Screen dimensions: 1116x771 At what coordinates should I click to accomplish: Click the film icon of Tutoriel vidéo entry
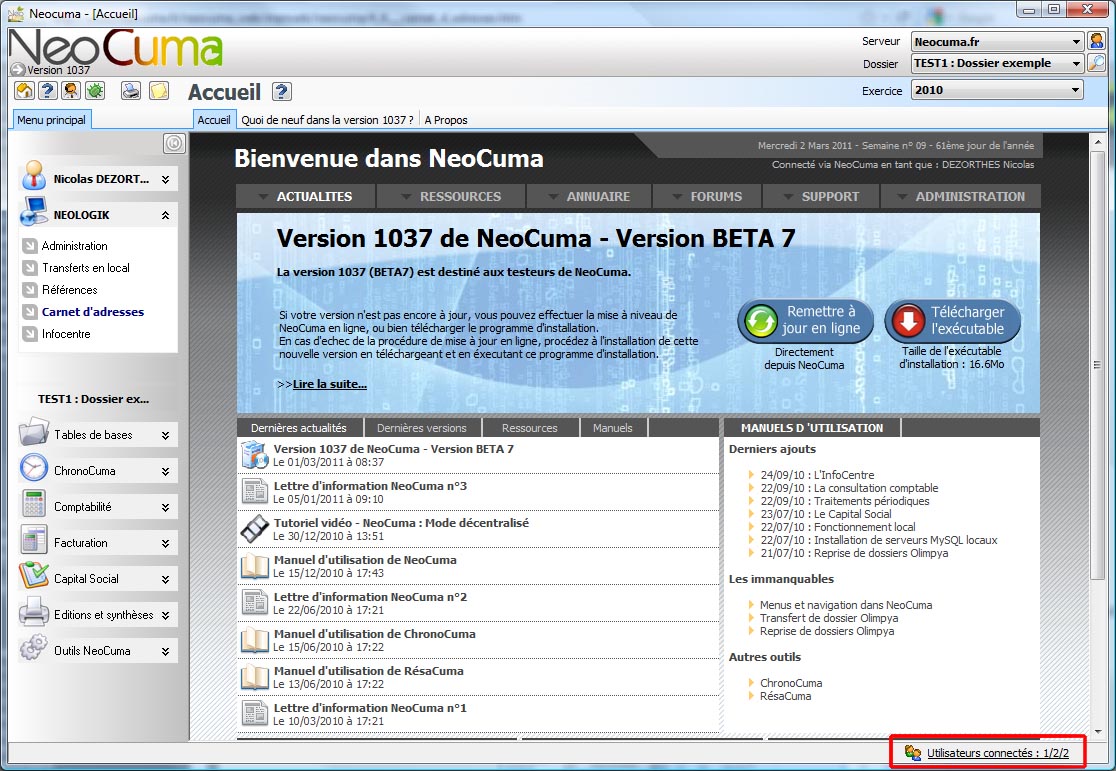coord(254,529)
